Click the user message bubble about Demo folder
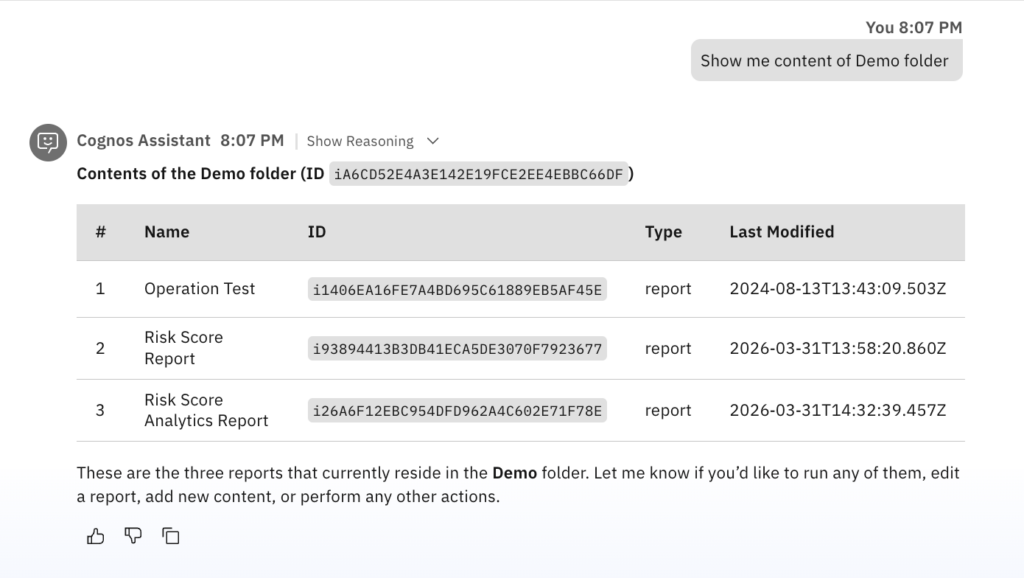The image size is (1024, 578). [x=825, y=61]
